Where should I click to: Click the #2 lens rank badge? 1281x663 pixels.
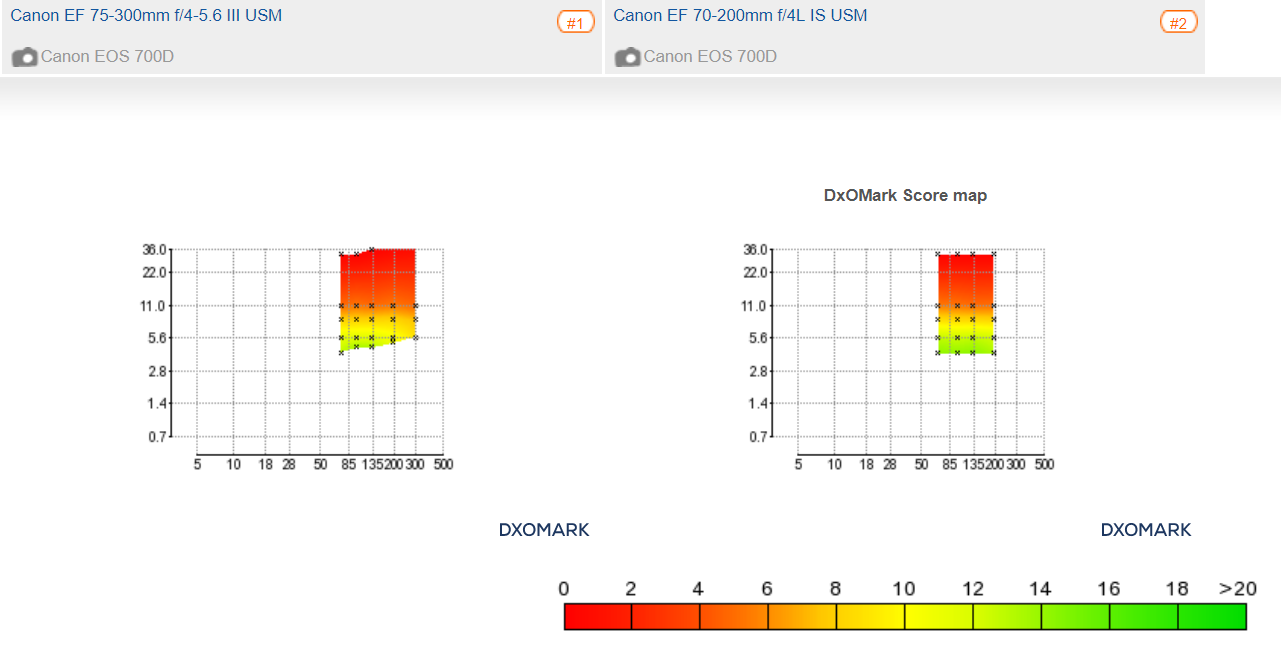tap(1179, 22)
